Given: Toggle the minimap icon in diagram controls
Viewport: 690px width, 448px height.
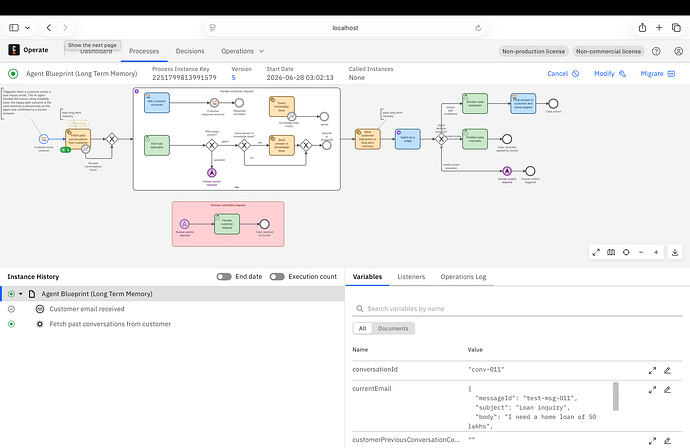Looking at the screenshot, I should (611, 252).
